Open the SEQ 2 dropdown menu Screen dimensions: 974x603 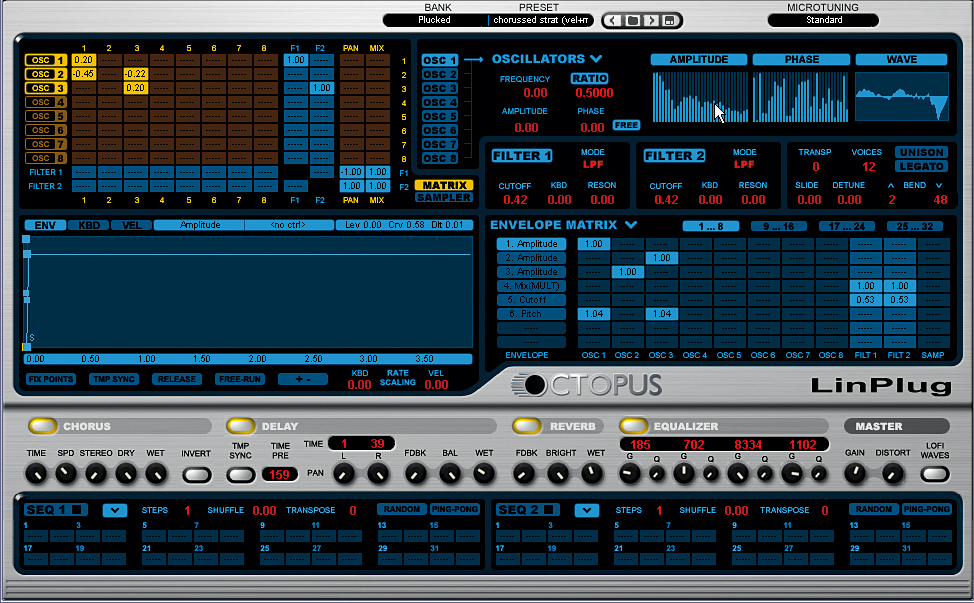pyautogui.click(x=587, y=510)
